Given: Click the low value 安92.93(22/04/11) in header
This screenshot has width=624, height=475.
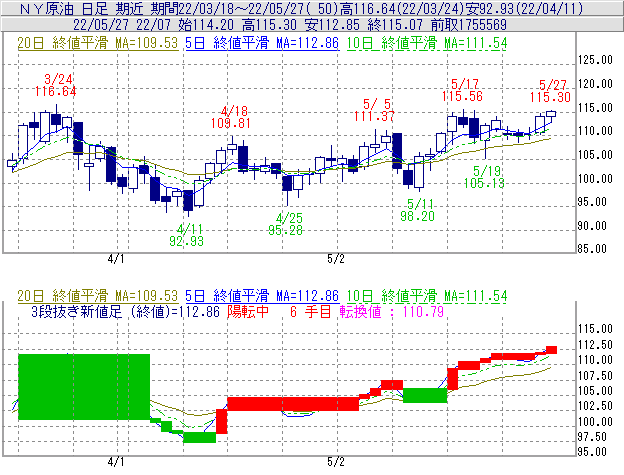Looking at the screenshot, I should pyautogui.click(x=524, y=8).
